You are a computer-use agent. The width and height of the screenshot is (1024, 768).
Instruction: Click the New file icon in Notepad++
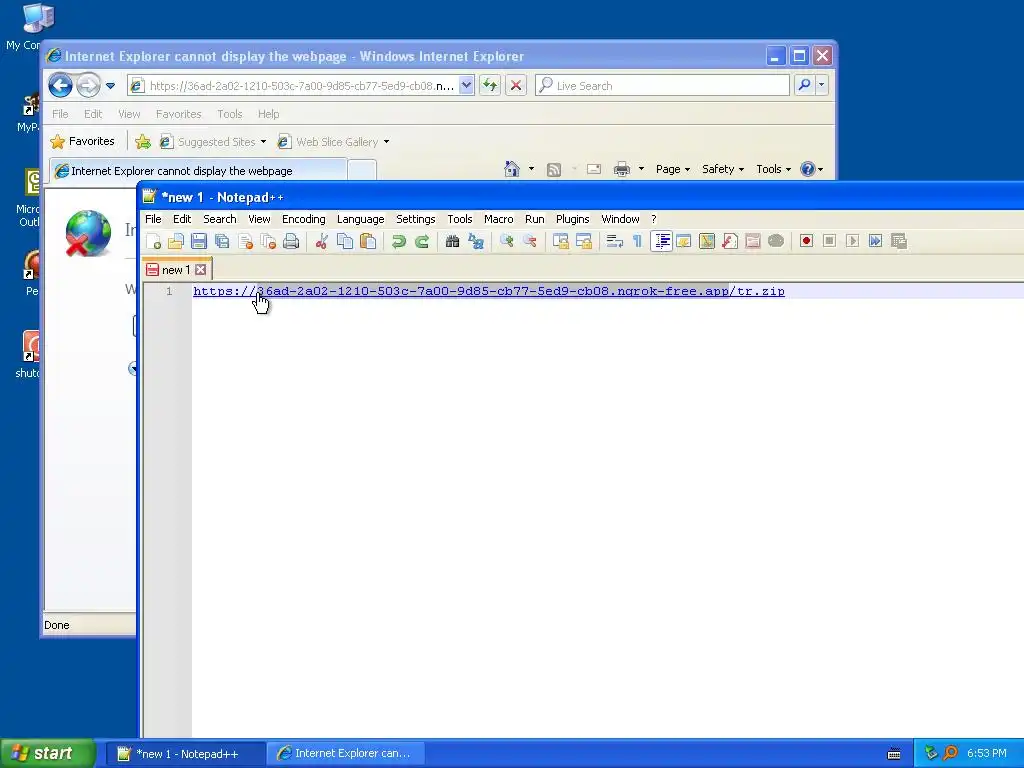click(x=154, y=242)
